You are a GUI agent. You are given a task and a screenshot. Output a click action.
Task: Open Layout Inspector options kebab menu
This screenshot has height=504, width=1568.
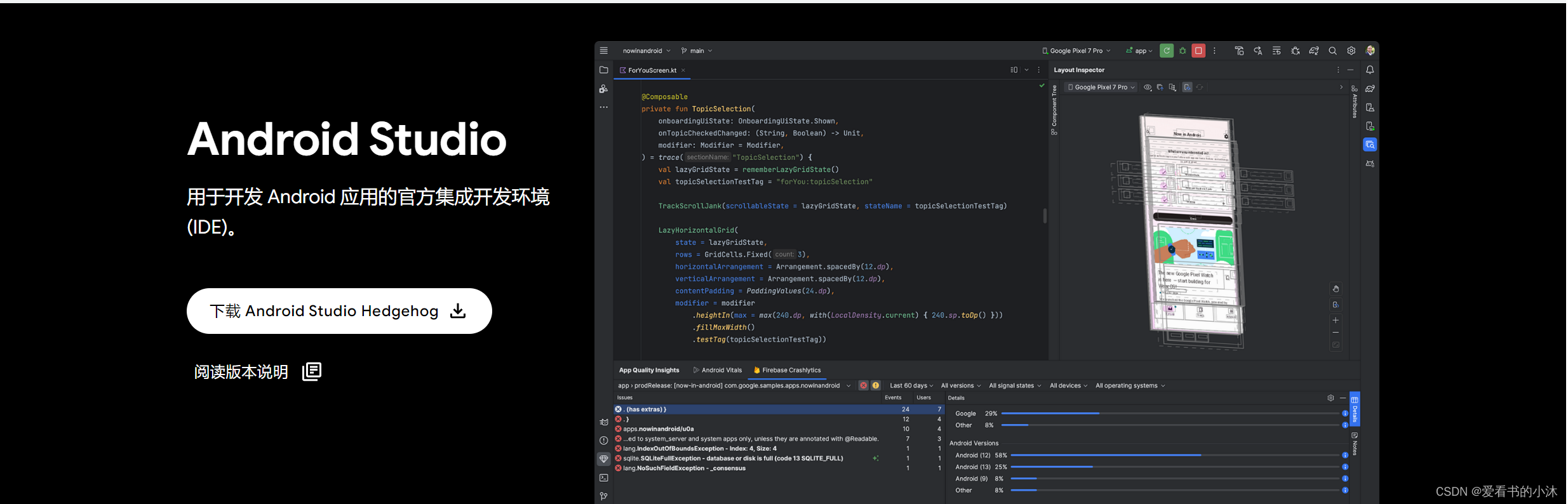click(1337, 70)
